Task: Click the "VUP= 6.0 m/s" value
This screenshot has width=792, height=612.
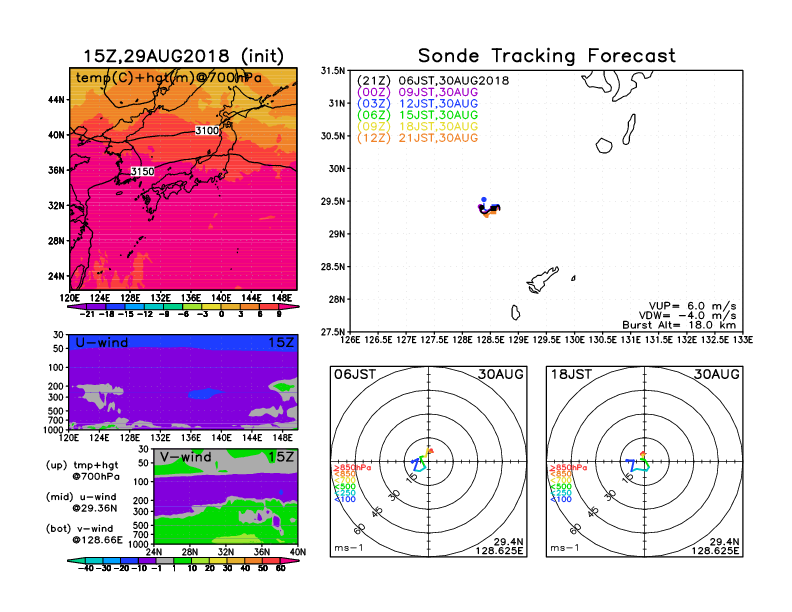Action: 692,306
